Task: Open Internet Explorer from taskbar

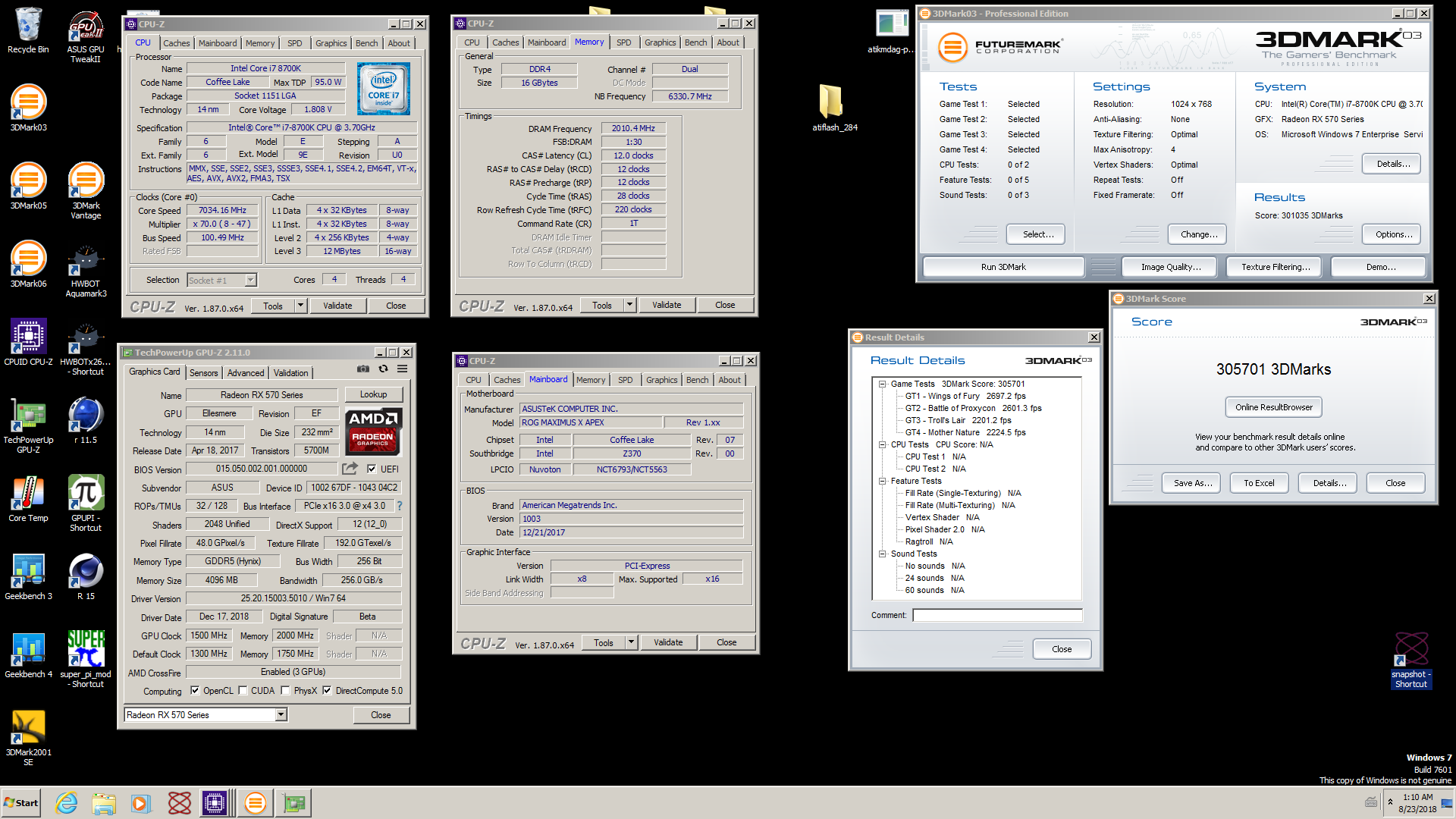Action: [x=67, y=802]
